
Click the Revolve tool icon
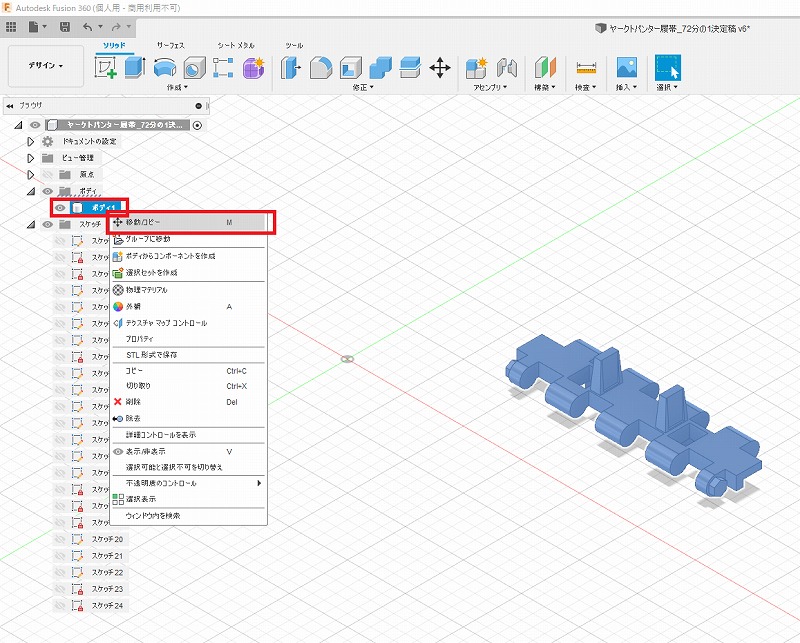click(165, 67)
